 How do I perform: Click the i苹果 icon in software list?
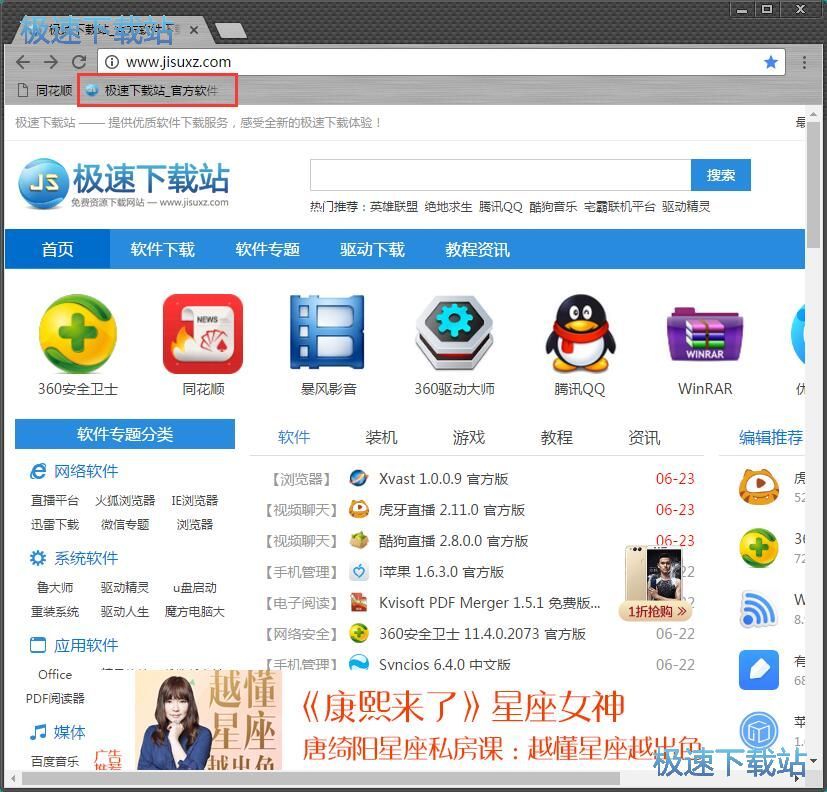(359, 572)
